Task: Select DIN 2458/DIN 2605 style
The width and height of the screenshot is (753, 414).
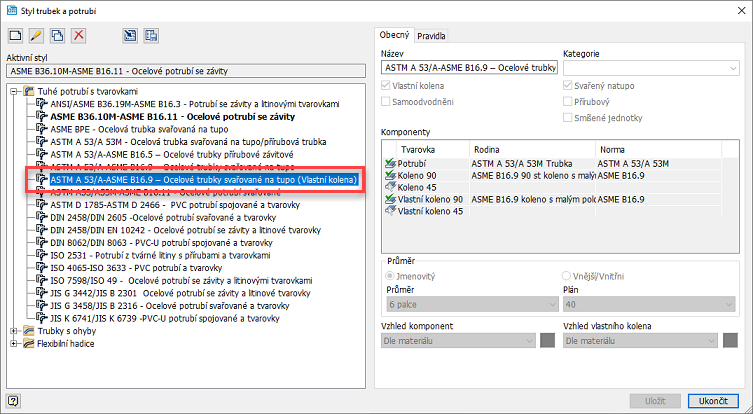Action: click(x=163, y=218)
